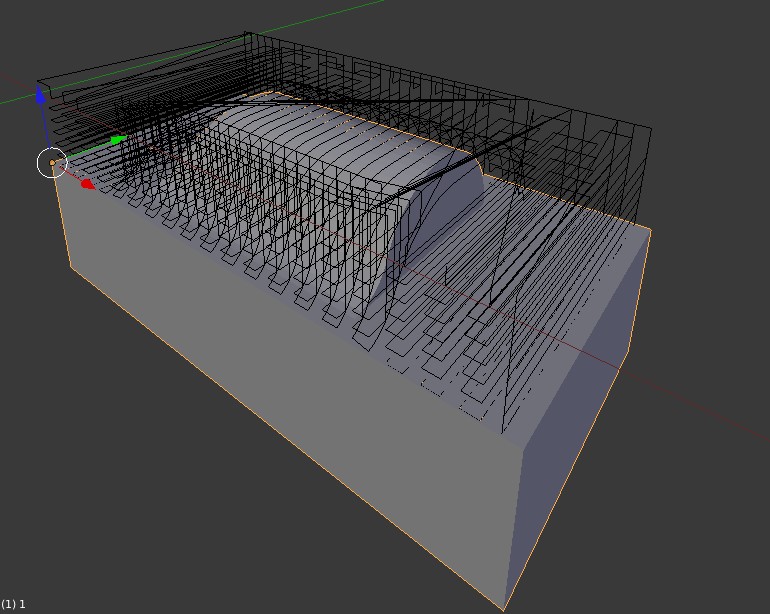This screenshot has width=770, height=614.
Task: Click the block's vertical left edge below the manipulator
Action: pyautogui.click(x=62, y=220)
